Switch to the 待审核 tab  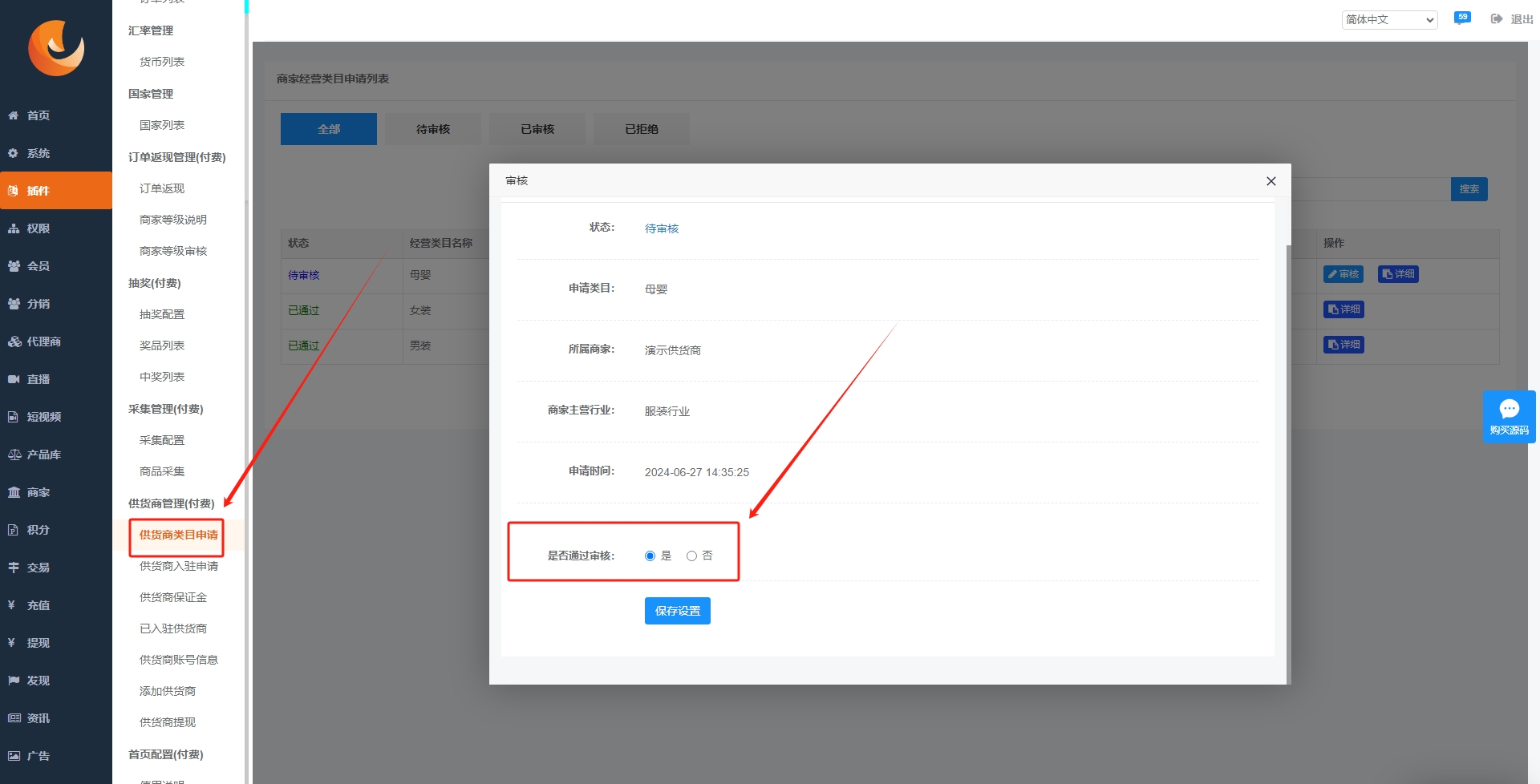point(433,129)
